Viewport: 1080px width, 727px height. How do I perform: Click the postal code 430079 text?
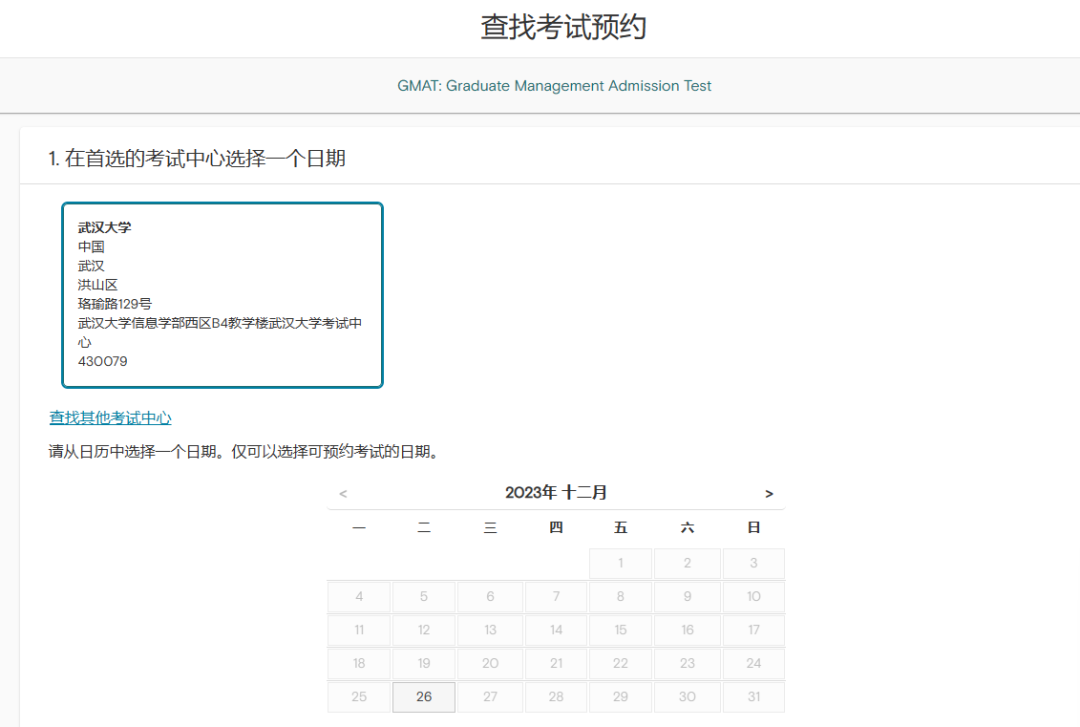pyautogui.click(x=103, y=361)
